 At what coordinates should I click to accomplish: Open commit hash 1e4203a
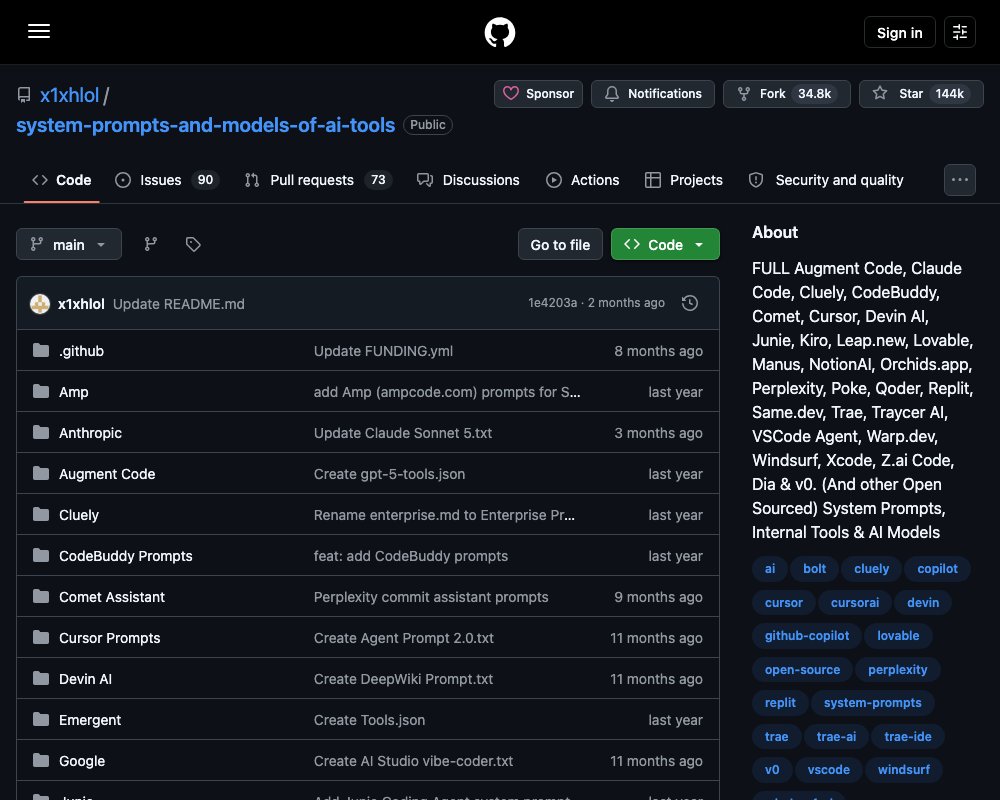pyautogui.click(x=552, y=302)
